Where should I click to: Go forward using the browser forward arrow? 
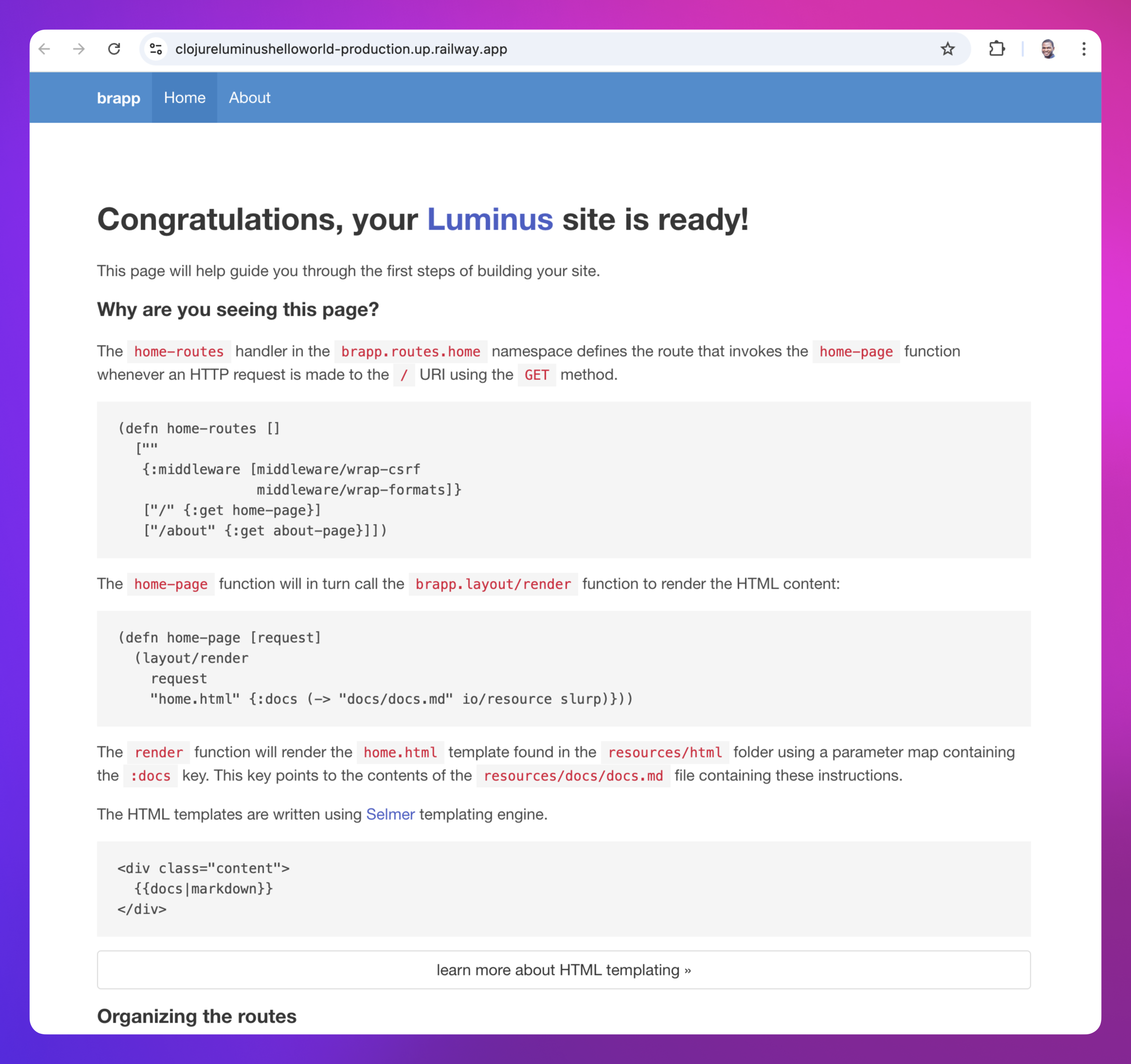pos(79,49)
